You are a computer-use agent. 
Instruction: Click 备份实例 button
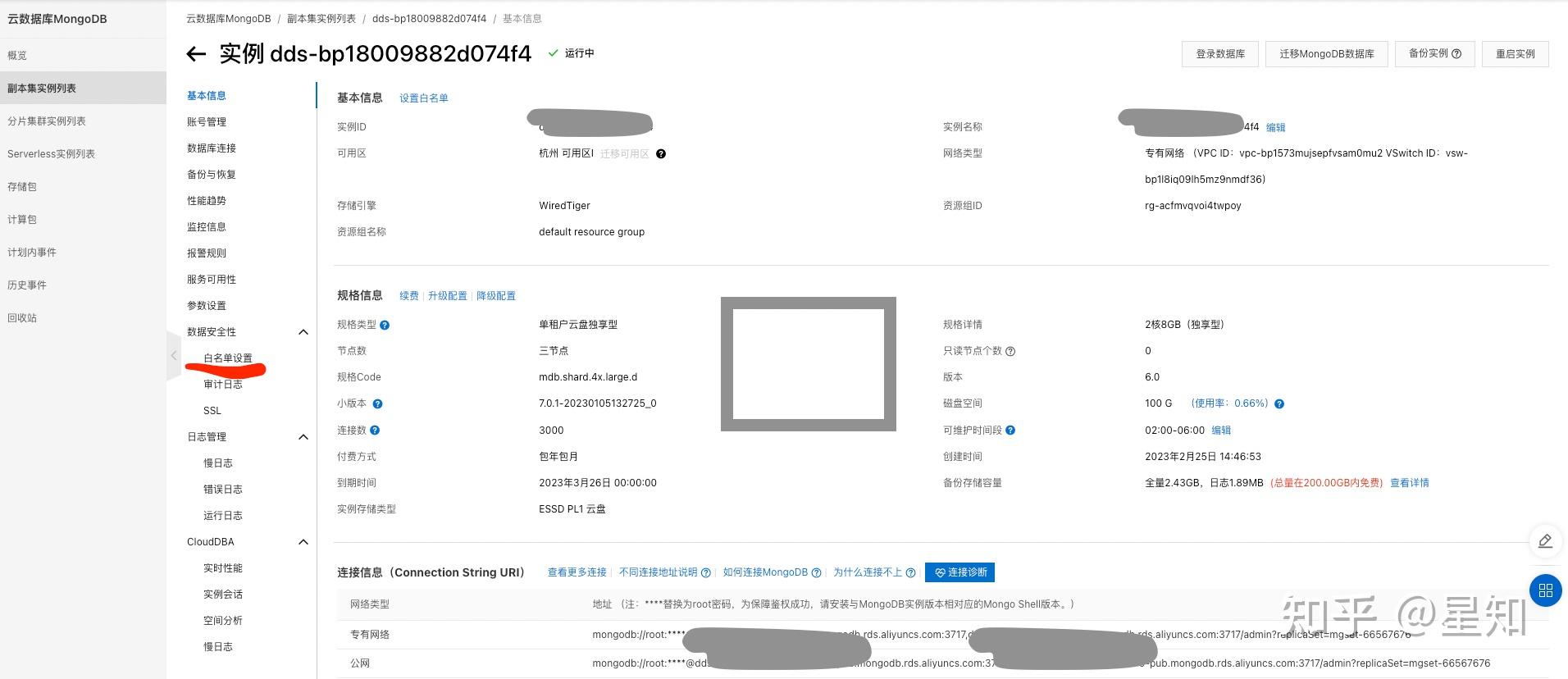pos(1435,54)
